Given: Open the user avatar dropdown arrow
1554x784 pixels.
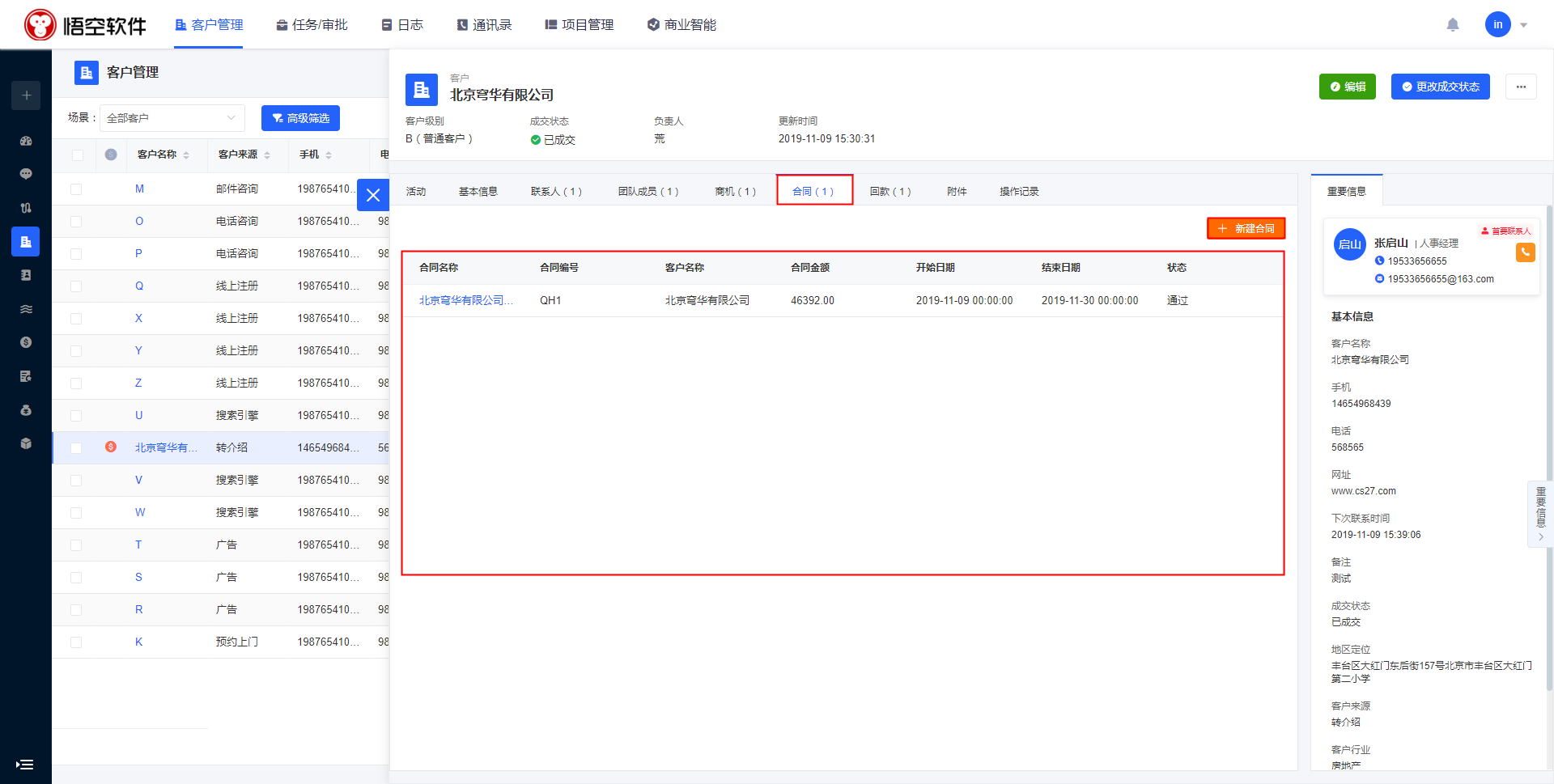Looking at the screenshot, I should [x=1524, y=25].
